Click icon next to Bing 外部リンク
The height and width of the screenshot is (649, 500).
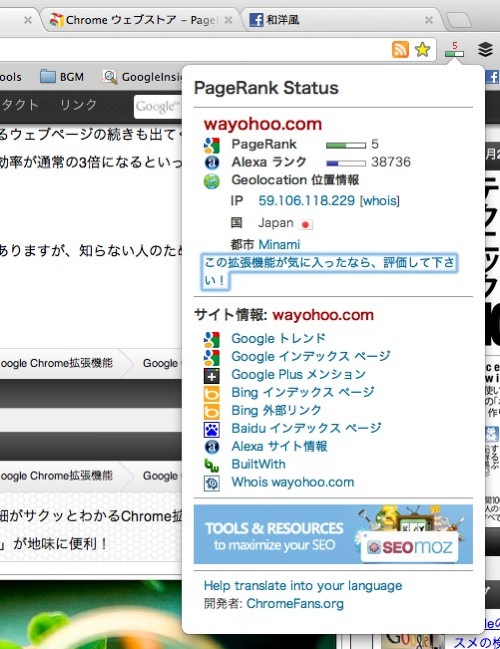pyautogui.click(x=212, y=411)
